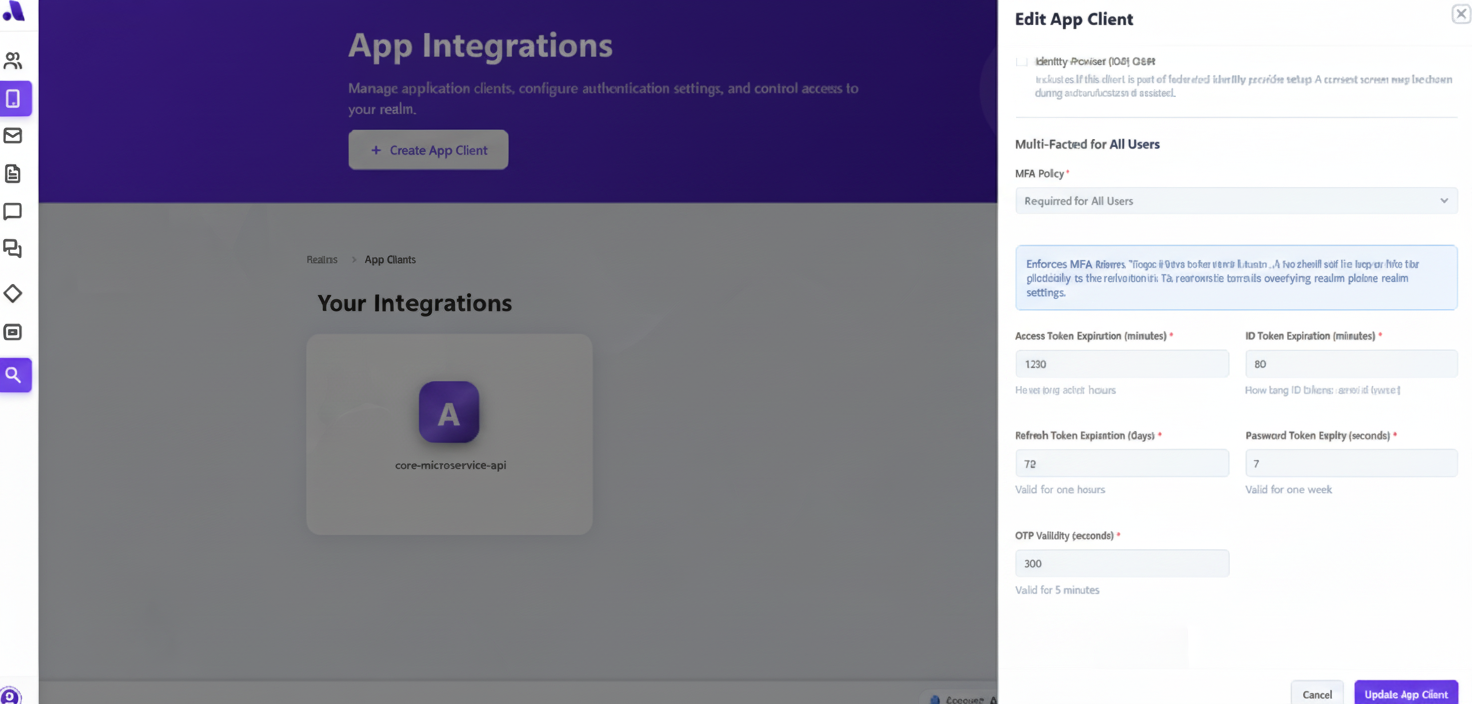Click Update App Client to save changes
Image resolution: width=1472 pixels, height=704 pixels.
point(1406,693)
